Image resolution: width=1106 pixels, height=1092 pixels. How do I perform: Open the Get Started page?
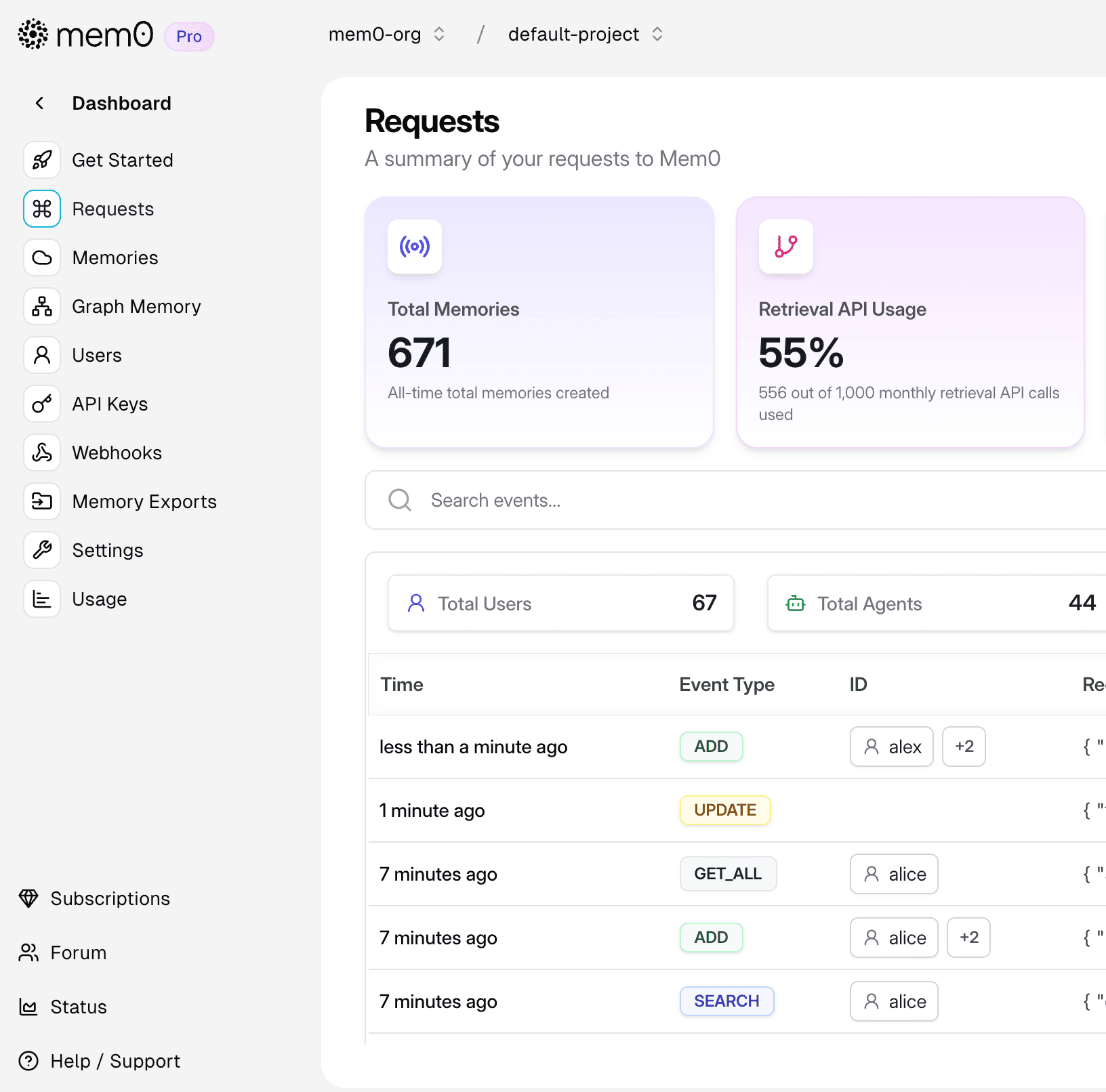[x=123, y=160]
